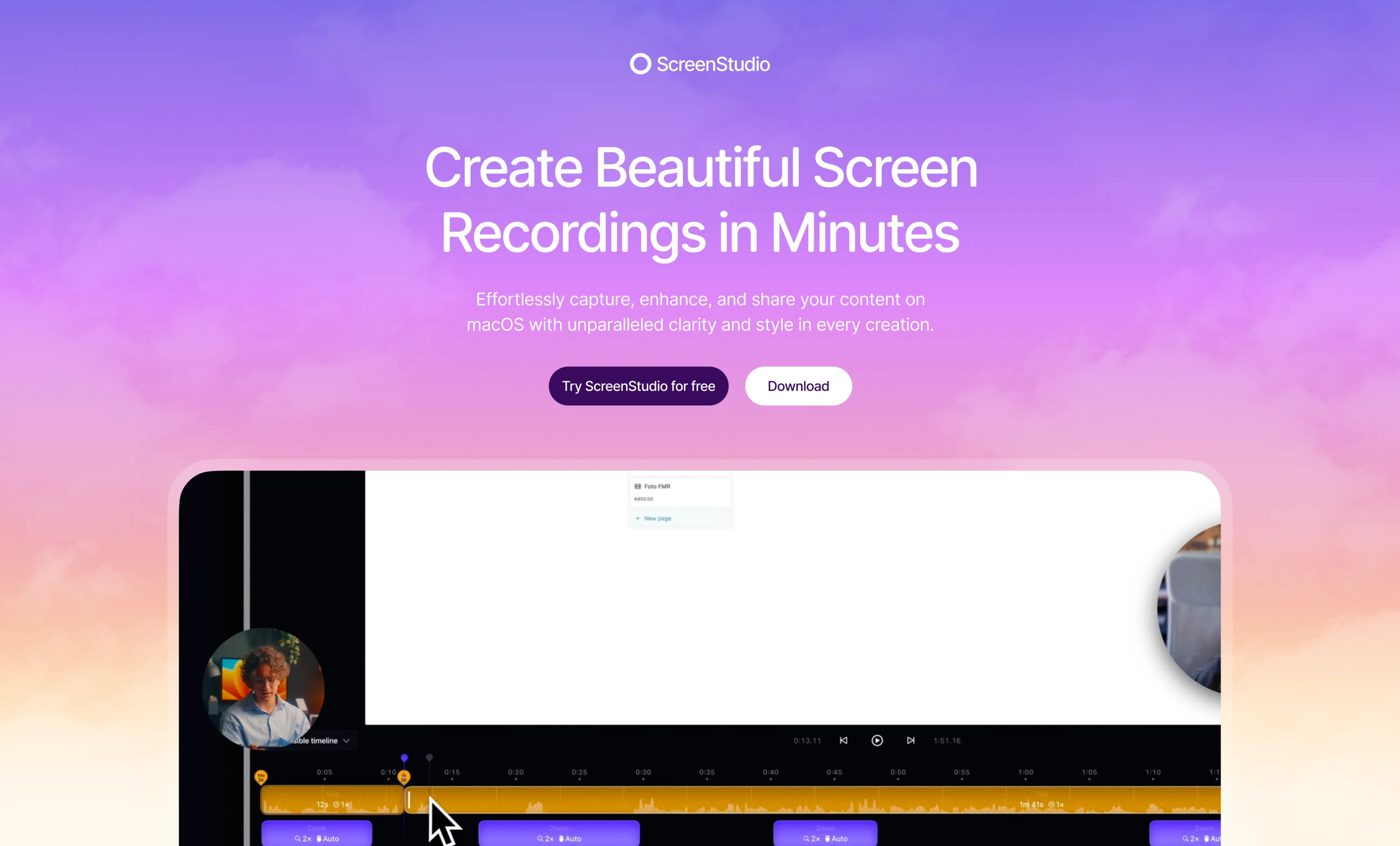Screen dimensions: 1400x846
Task: Select the first purple Zoom 2x Auto block
Action: tap(316, 834)
